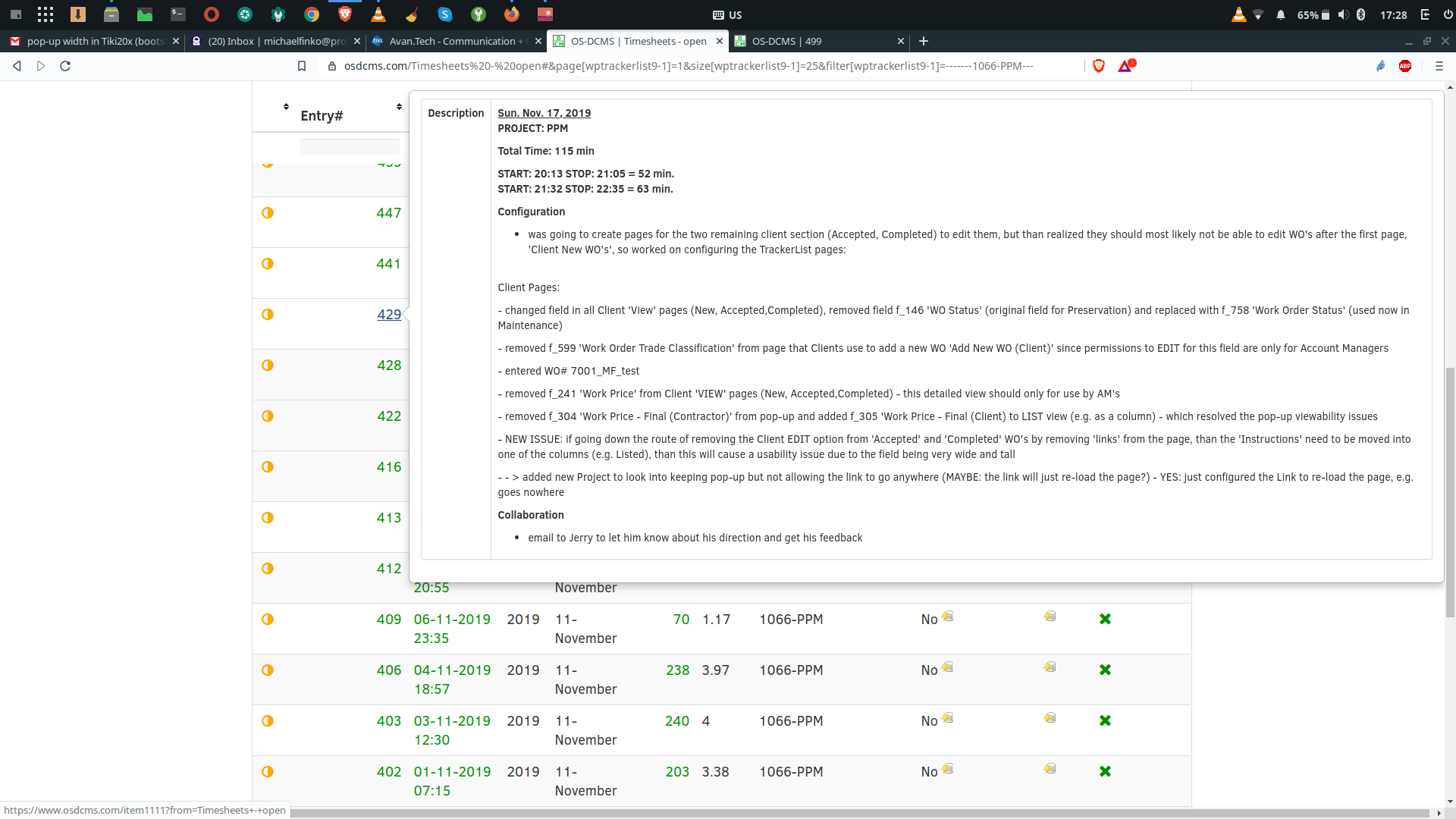Screen dimensions: 1456x819
Task: Open the applications grid launcher
Action: (45, 14)
